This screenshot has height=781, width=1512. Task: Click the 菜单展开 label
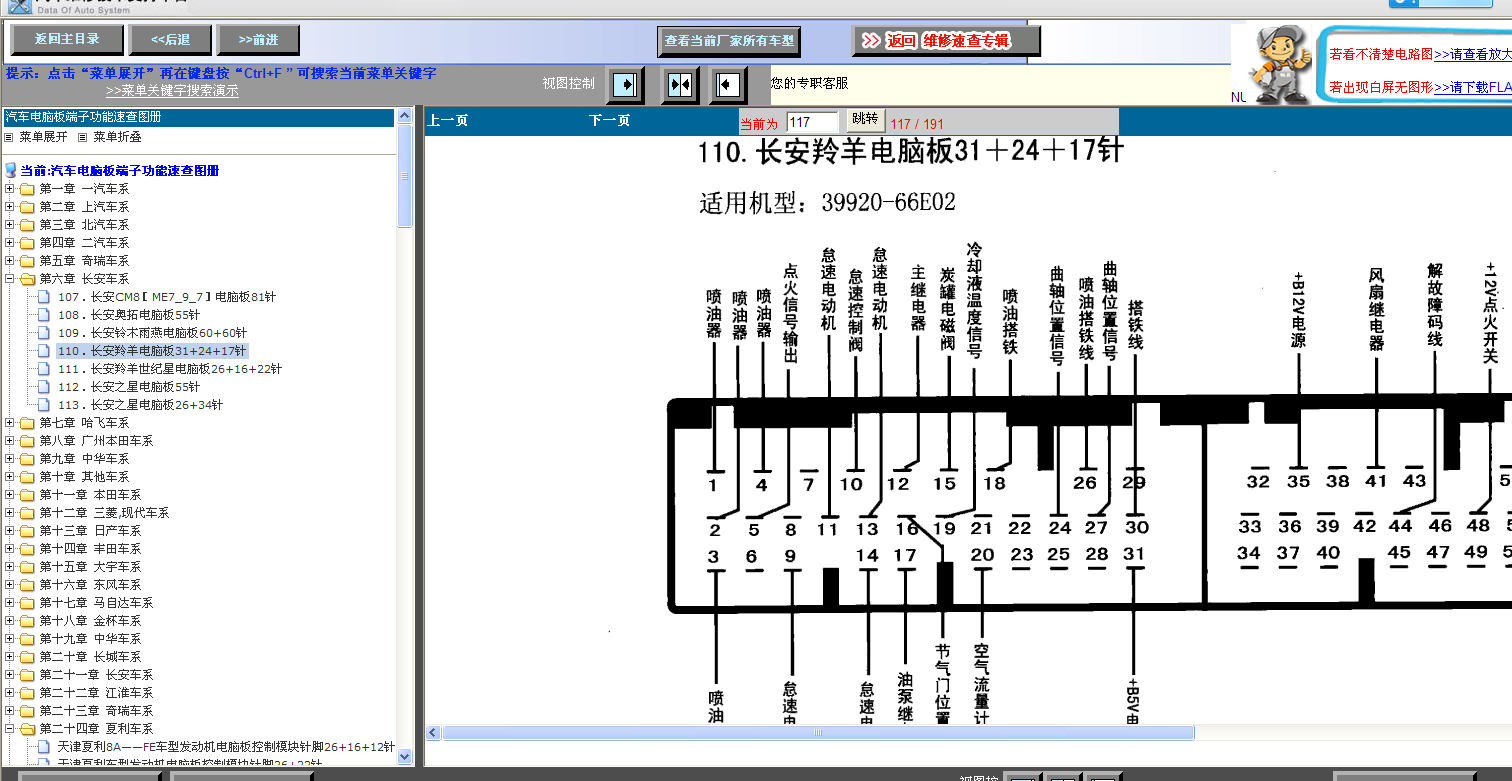click(x=44, y=137)
